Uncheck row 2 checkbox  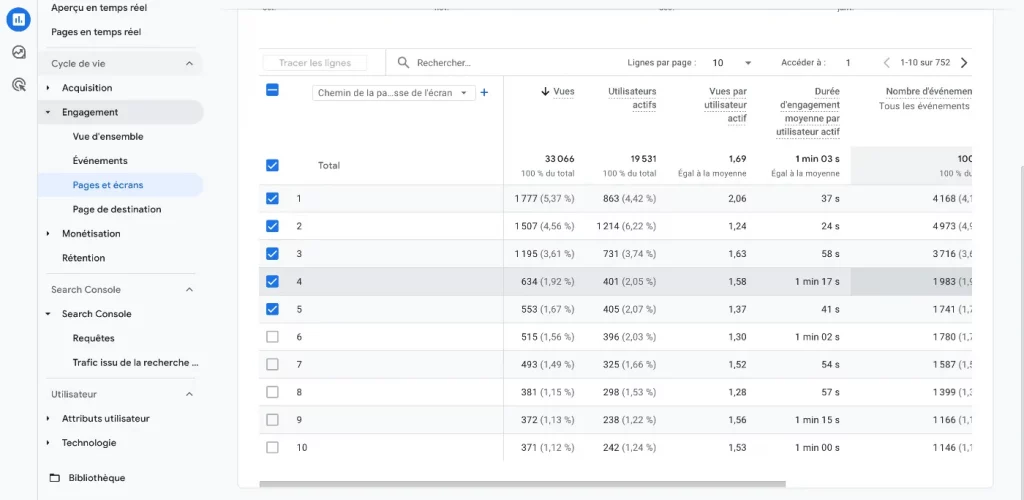point(272,226)
